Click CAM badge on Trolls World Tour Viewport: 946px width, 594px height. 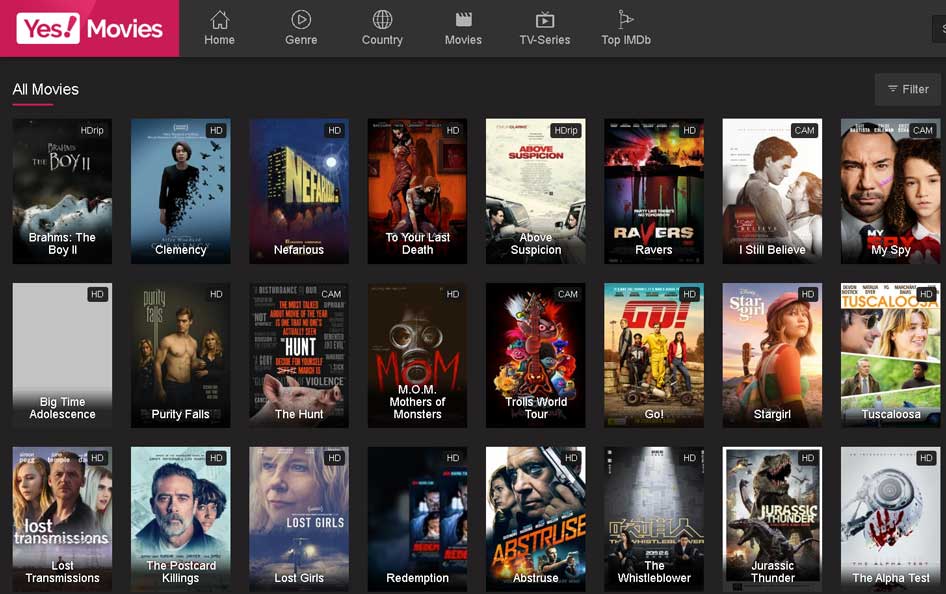(x=568, y=294)
